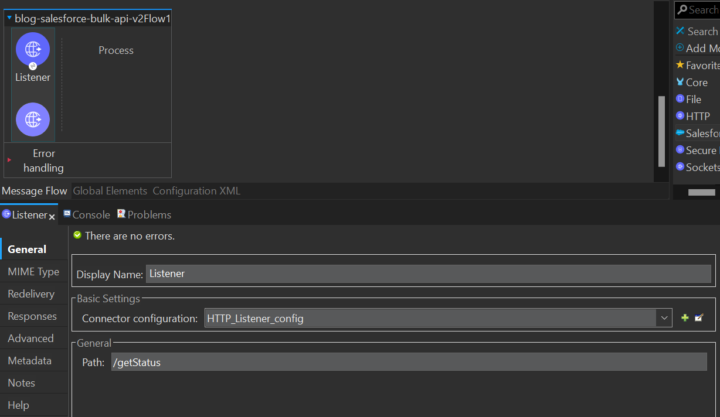The width and height of the screenshot is (720, 417).
Task: Open the Connector configuration dropdown
Action: pyautogui.click(x=663, y=318)
